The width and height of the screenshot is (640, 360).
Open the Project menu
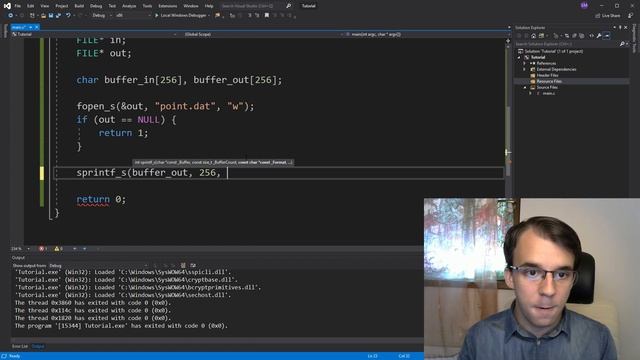pyautogui.click(x=62, y=6)
